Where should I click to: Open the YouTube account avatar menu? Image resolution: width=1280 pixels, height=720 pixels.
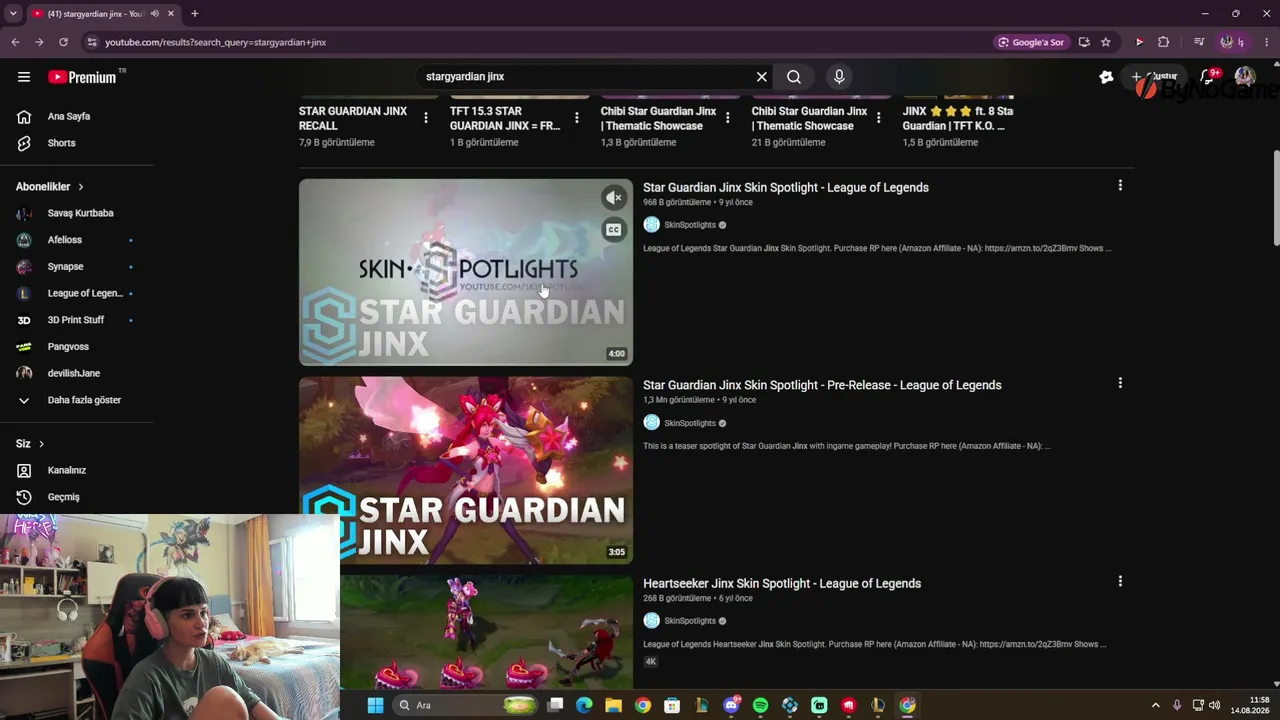point(1245,77)
